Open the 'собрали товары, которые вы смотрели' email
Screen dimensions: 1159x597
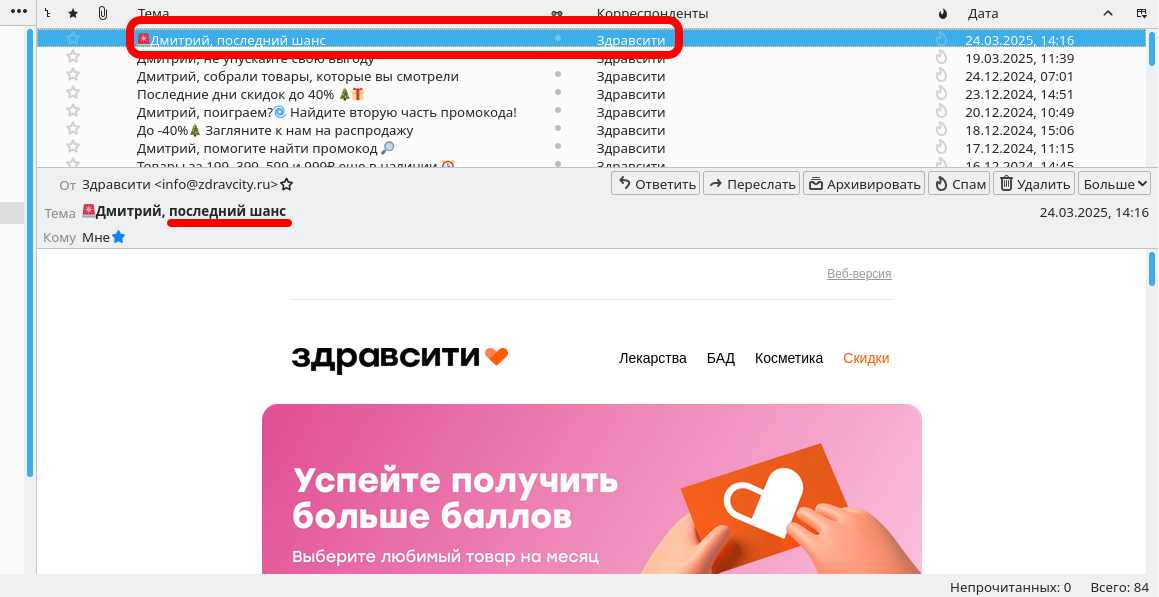click(298, 76)
